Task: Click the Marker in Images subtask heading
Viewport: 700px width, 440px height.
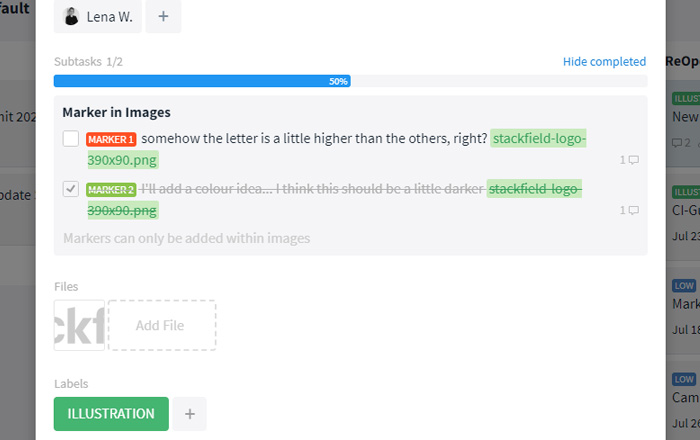Action: click(x=117, y=112)
